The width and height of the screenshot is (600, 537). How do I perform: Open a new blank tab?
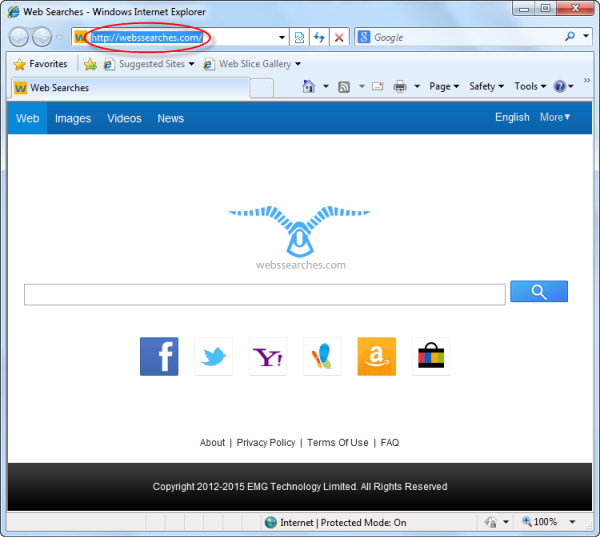[262, 88]
